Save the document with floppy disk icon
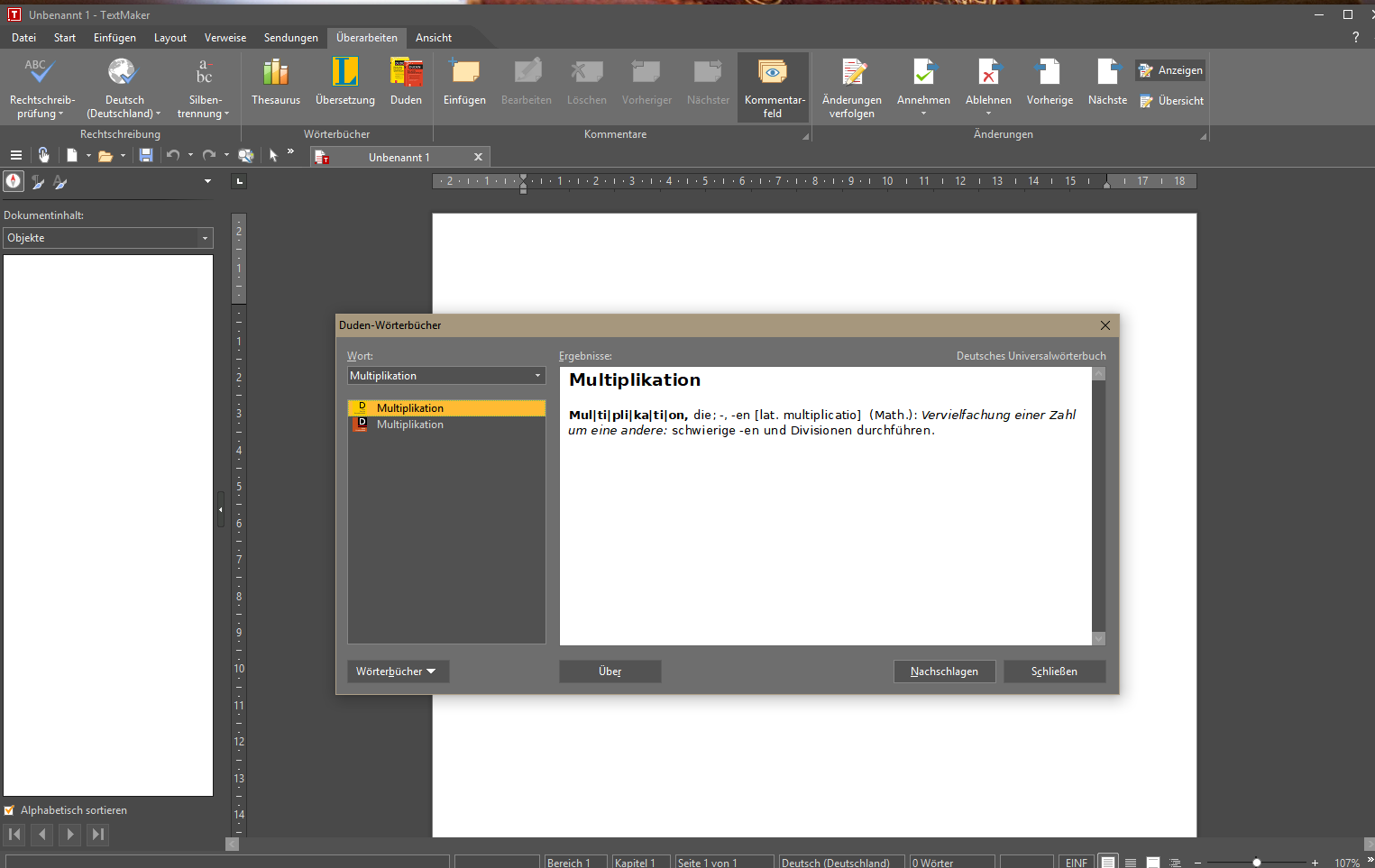This screenshot has width=1375, height=868. pos(146,155)
